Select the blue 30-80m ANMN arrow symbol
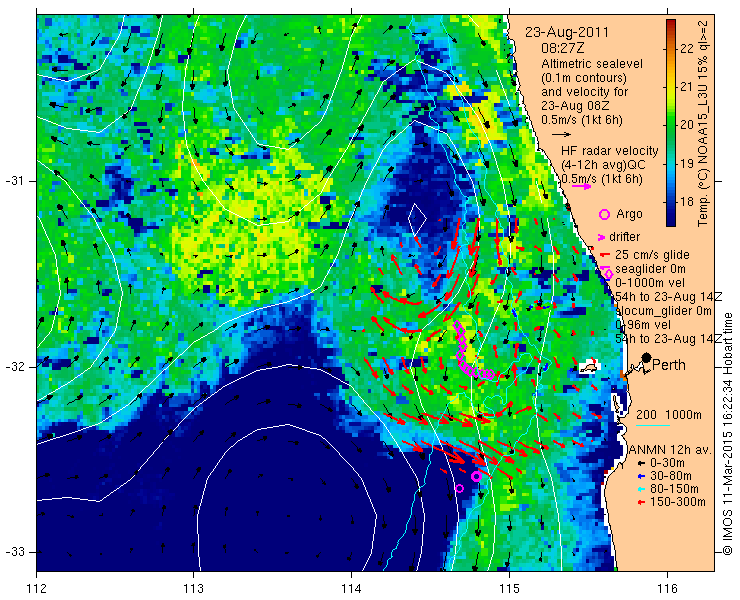Viewport: 740px width, 600px height. pos(640,476)
